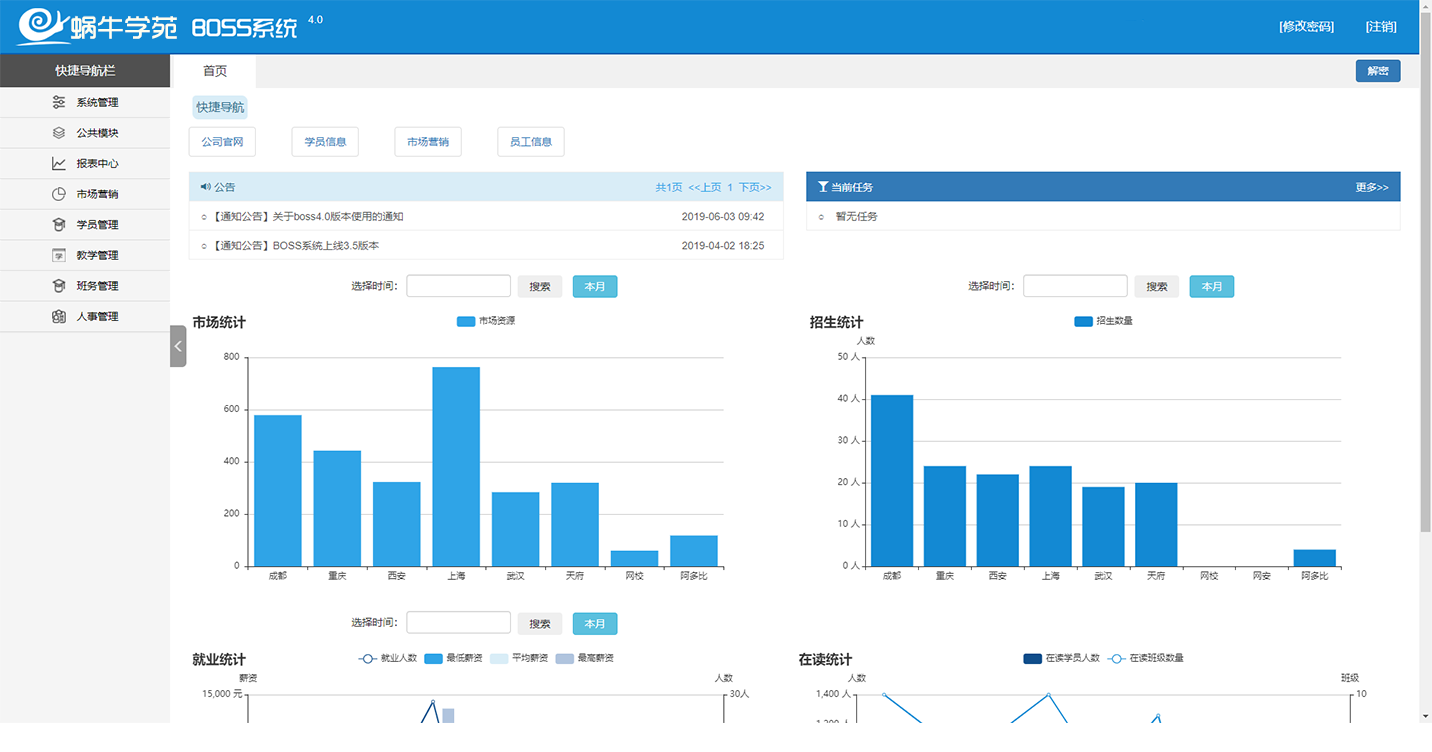Click the 学员管理 graduation cap icon
The height and width of the screenshot is (752, 1432).
(x=59, y=225)
